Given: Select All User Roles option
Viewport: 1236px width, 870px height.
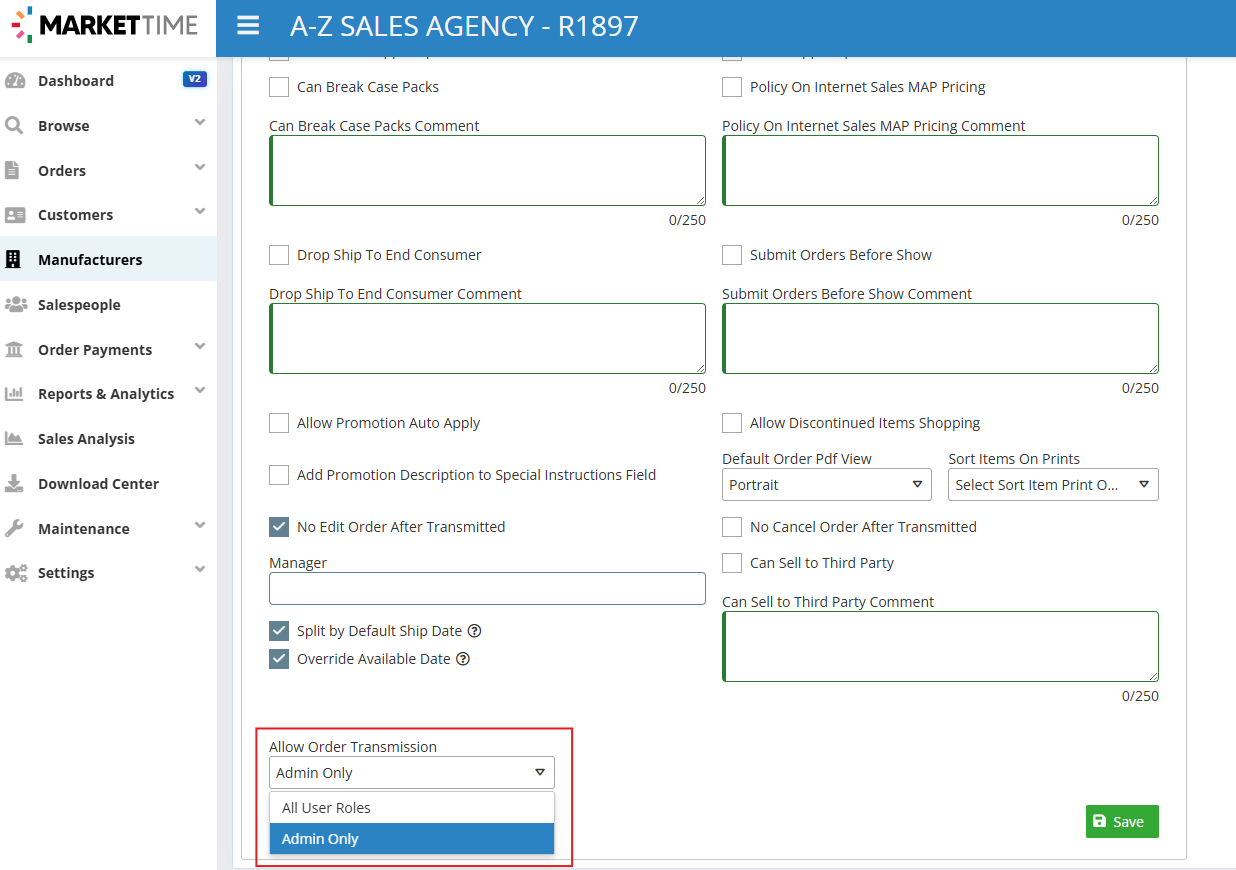Looking at the screenshot, I should (412, 808).
